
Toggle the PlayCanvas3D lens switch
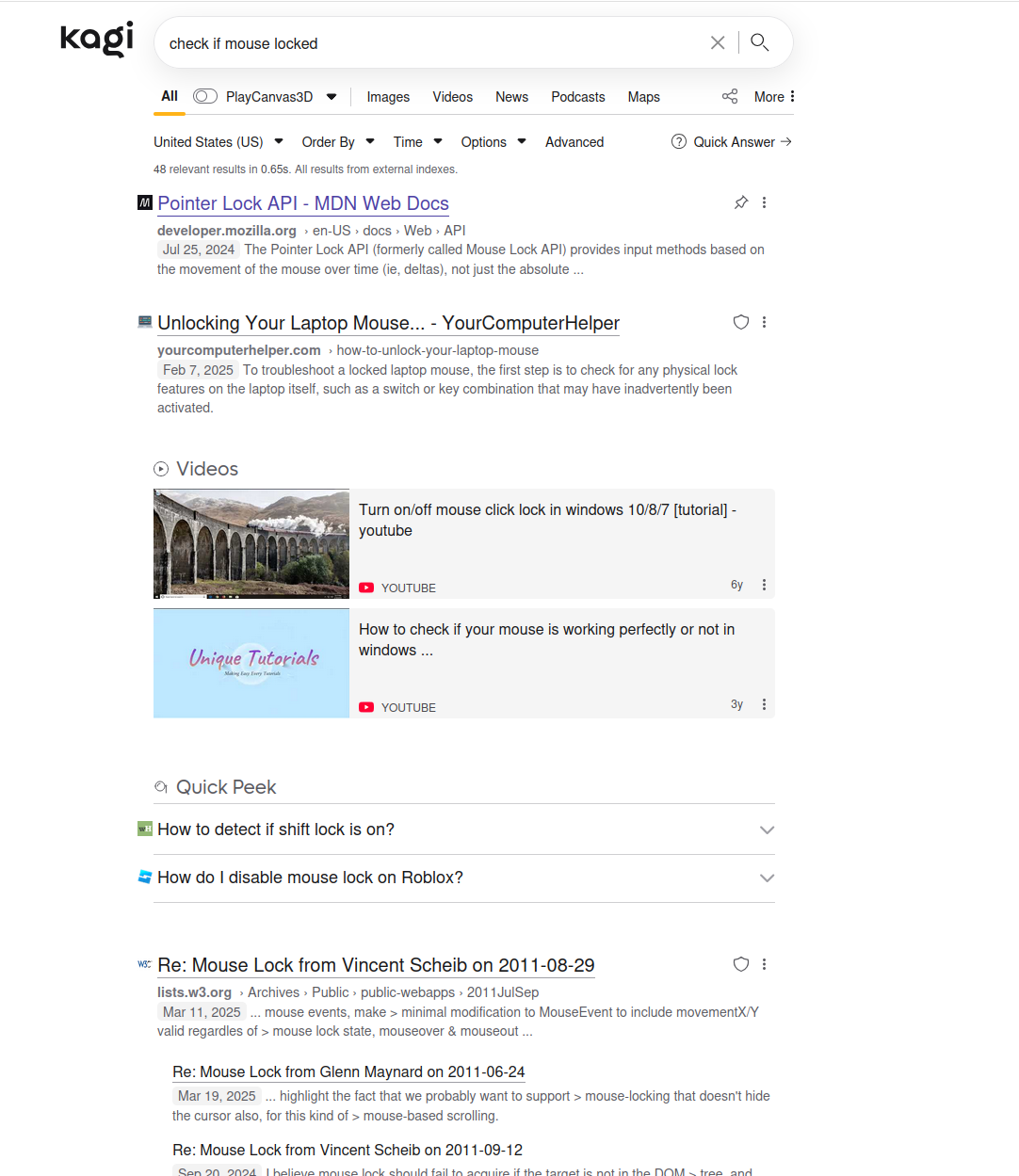point(205,96)
